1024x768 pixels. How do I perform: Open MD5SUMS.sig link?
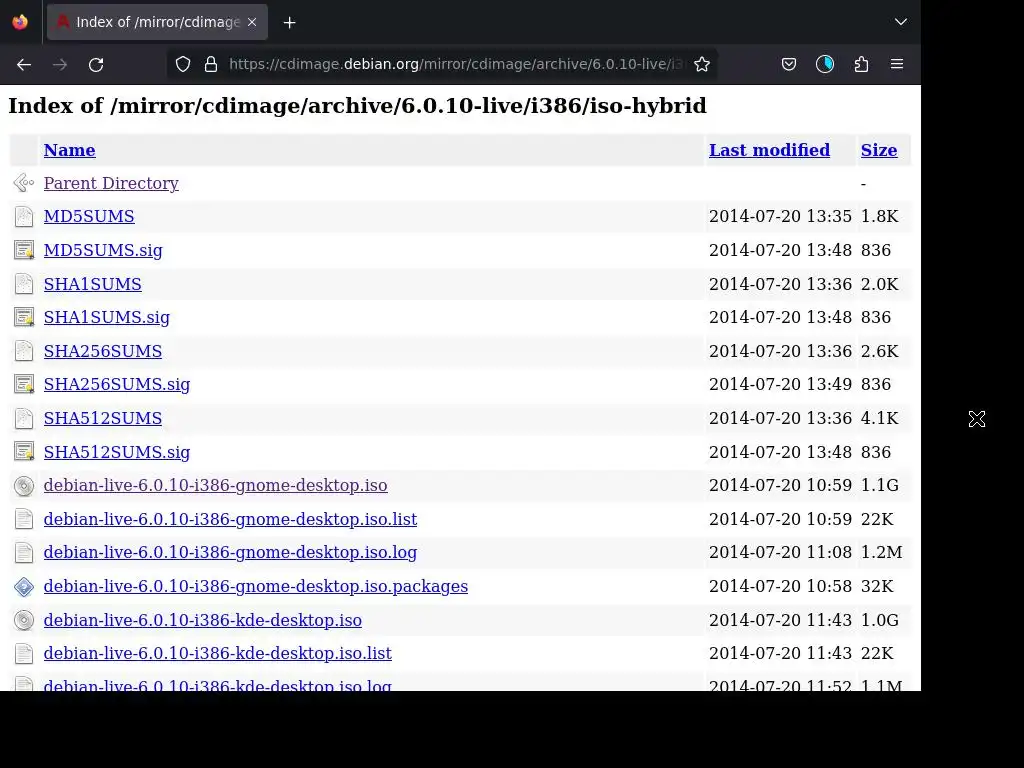103,251
